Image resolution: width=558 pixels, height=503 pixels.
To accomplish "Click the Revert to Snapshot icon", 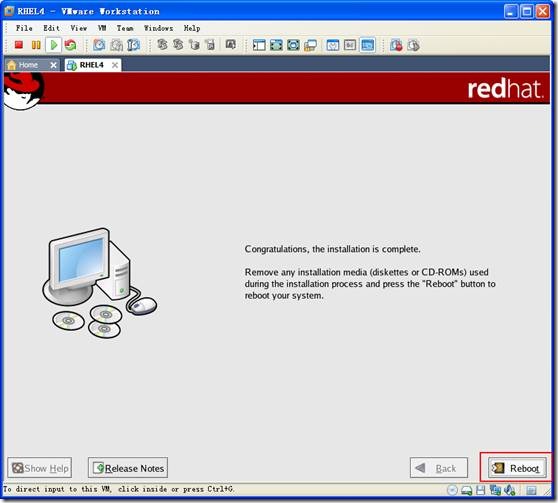I will (116, 45).
